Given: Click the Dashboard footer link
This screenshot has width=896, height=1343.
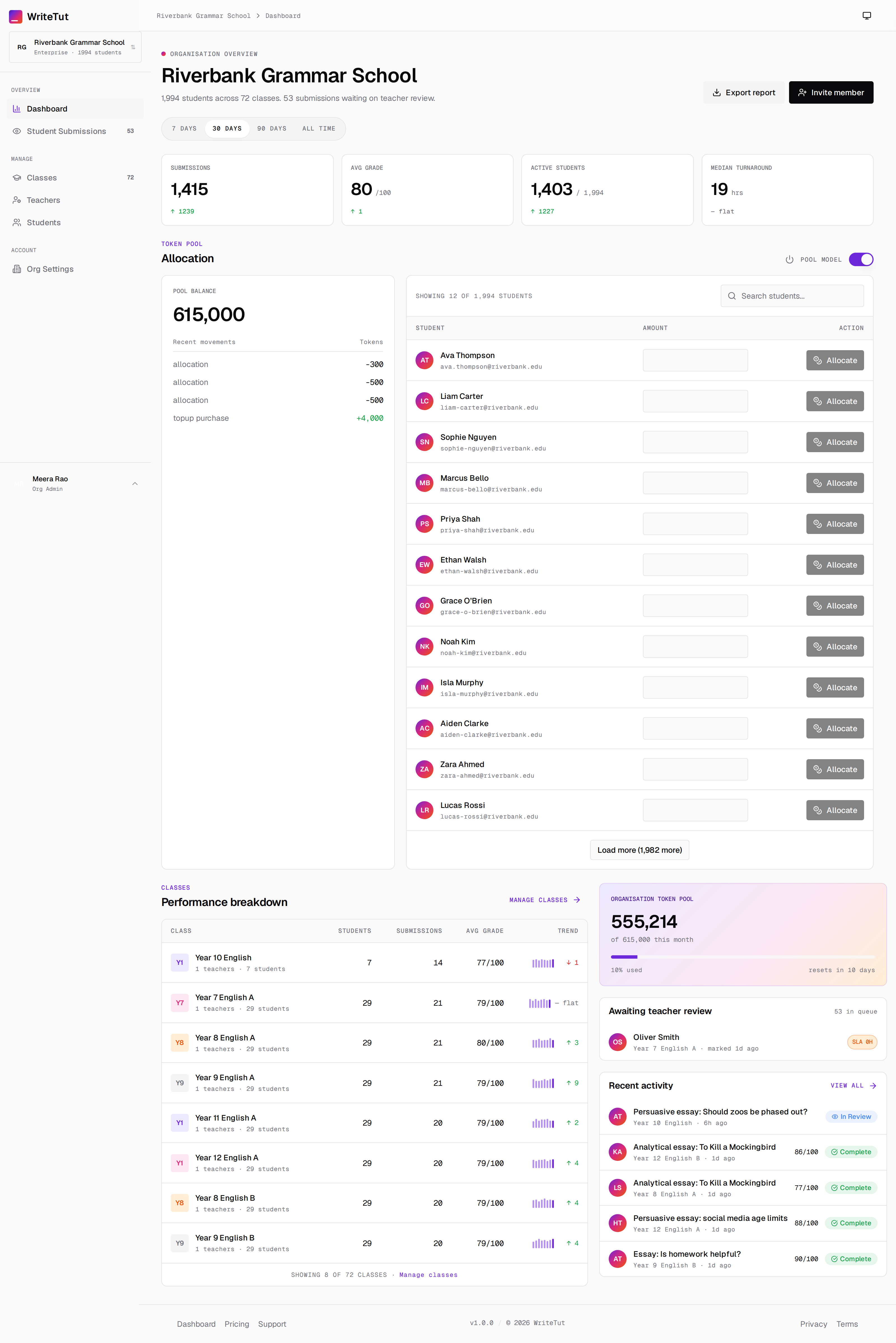Looking at the screenshot, I should (x=196, y=1324).
